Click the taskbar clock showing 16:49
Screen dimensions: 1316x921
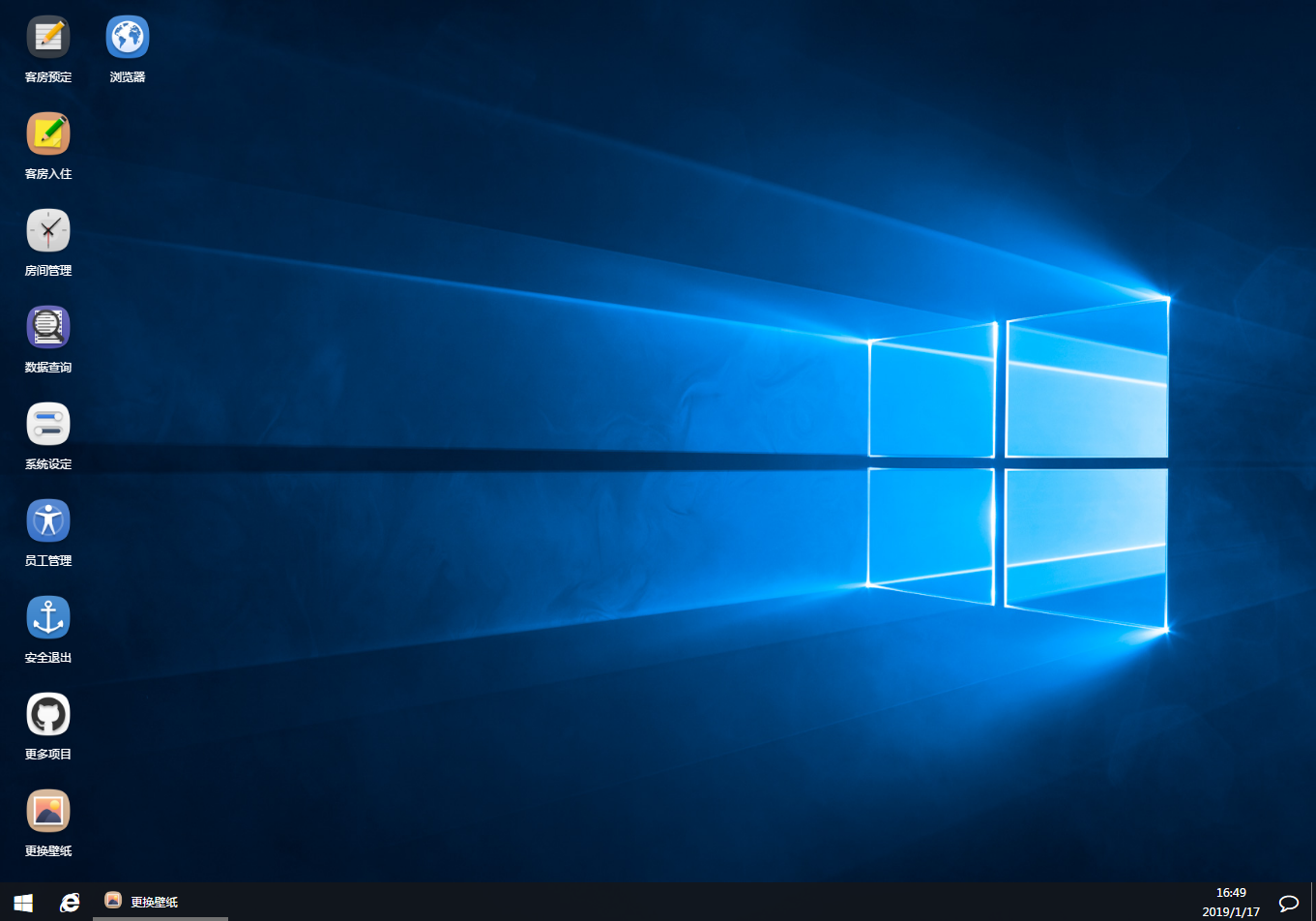click(x=1231, y=902)
